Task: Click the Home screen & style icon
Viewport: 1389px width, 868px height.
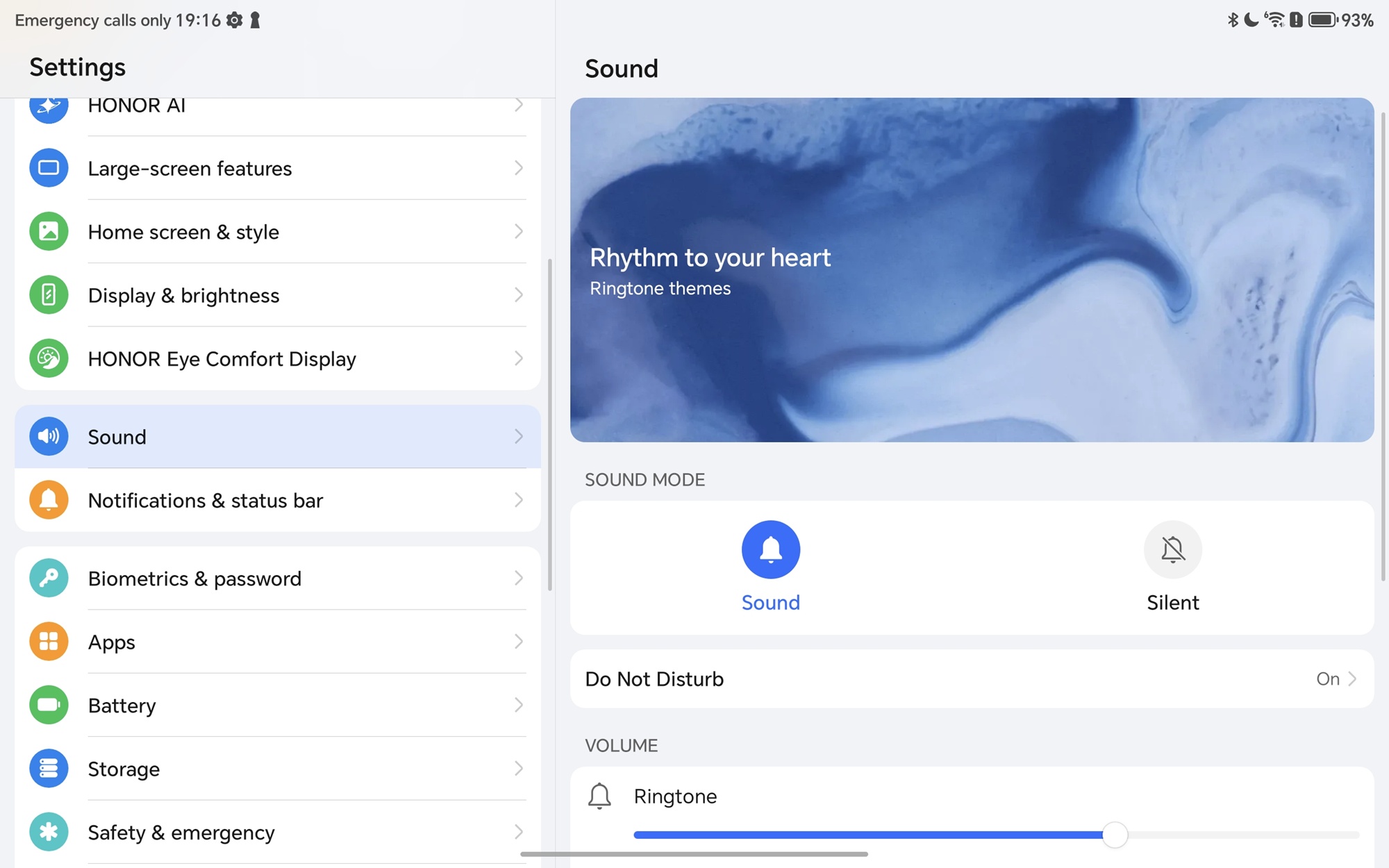Action: coord(49,231)
